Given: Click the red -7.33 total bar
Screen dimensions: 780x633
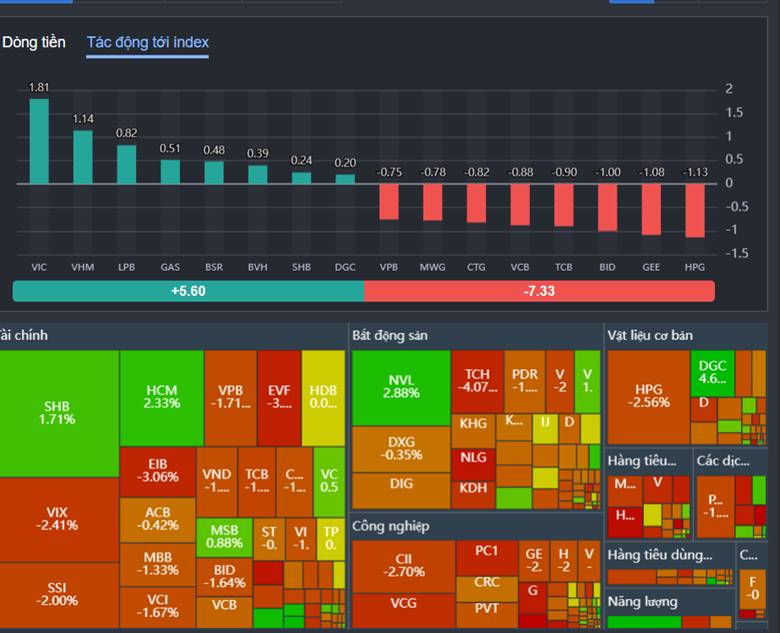Looking at the screenshot, I should (539, 291).
